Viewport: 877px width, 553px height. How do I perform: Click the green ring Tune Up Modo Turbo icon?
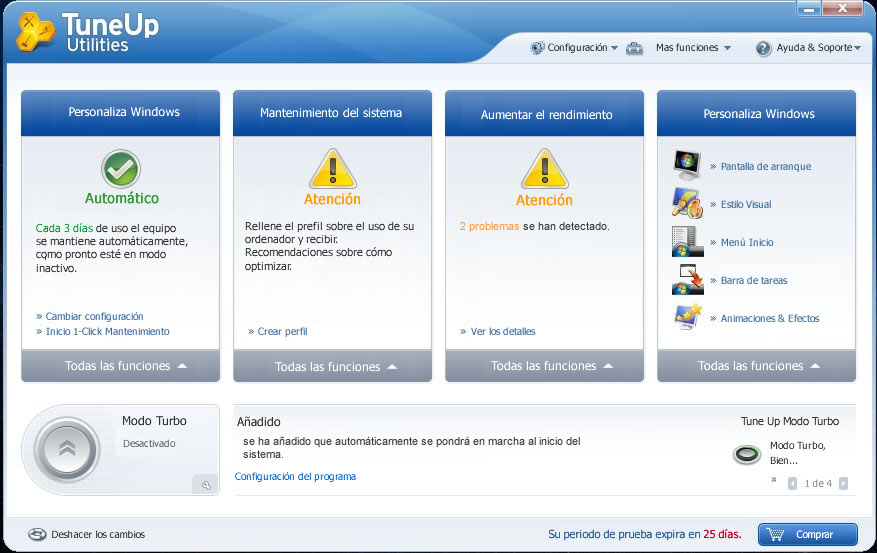coord(747,454)
